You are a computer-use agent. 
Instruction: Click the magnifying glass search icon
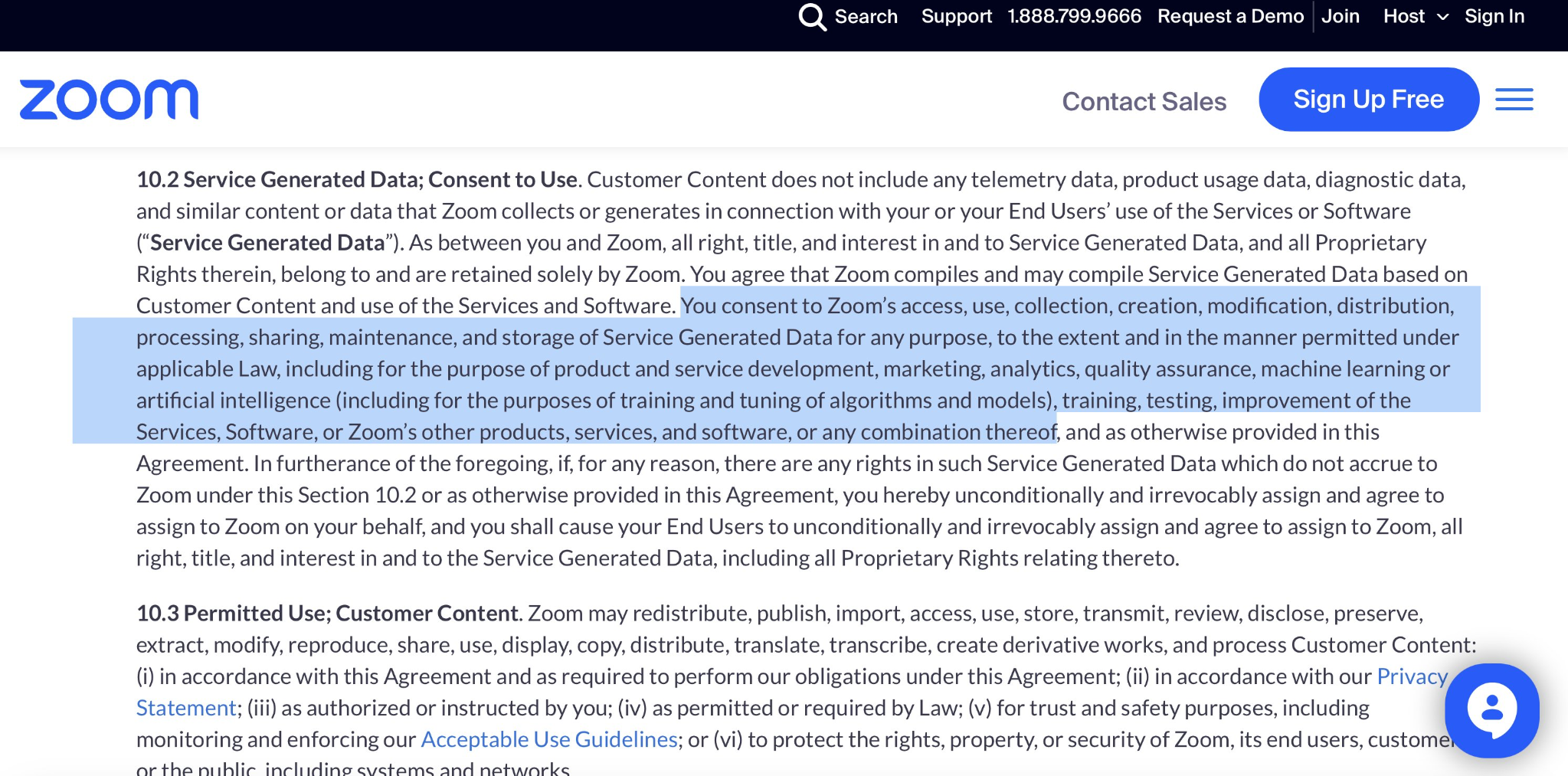pos(812,16)
